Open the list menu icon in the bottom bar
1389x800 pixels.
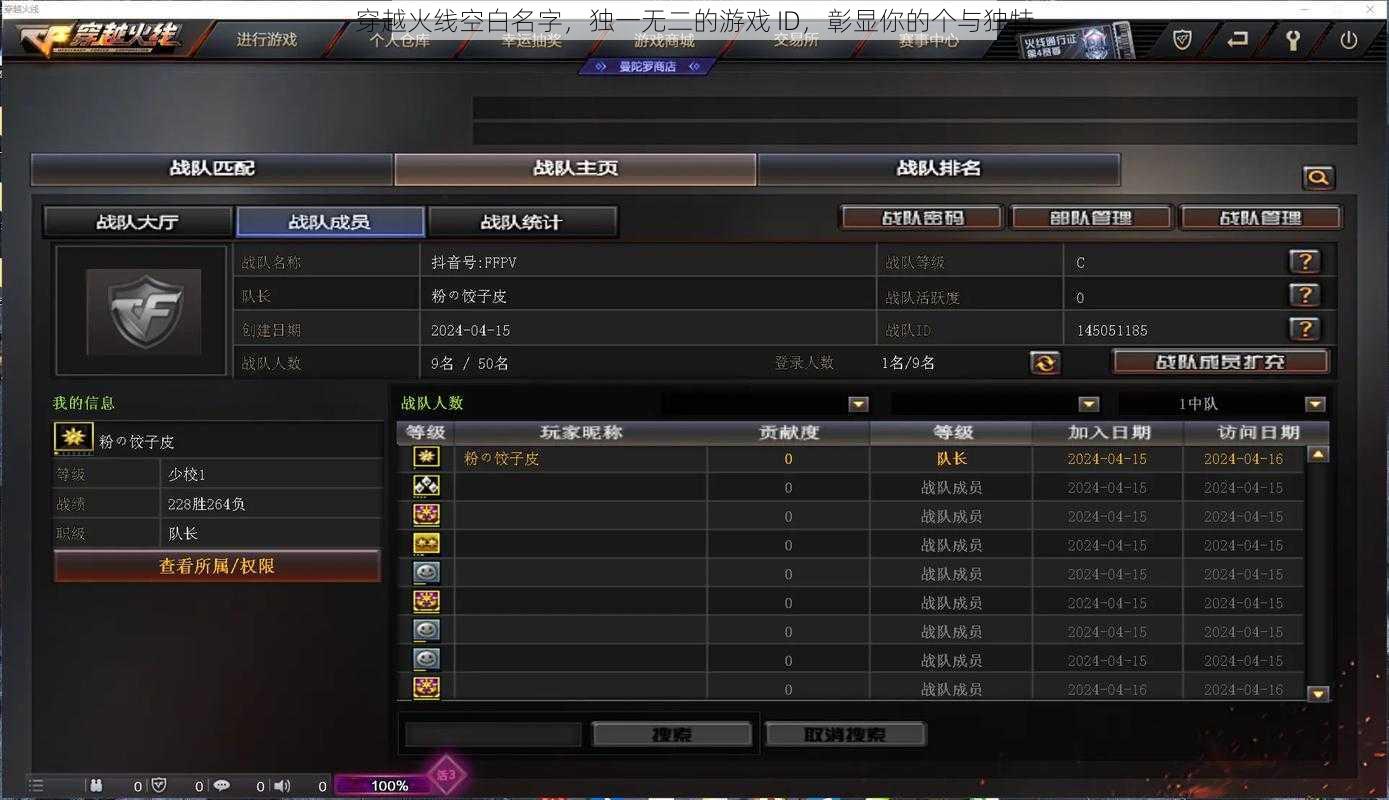pos(36,786)
